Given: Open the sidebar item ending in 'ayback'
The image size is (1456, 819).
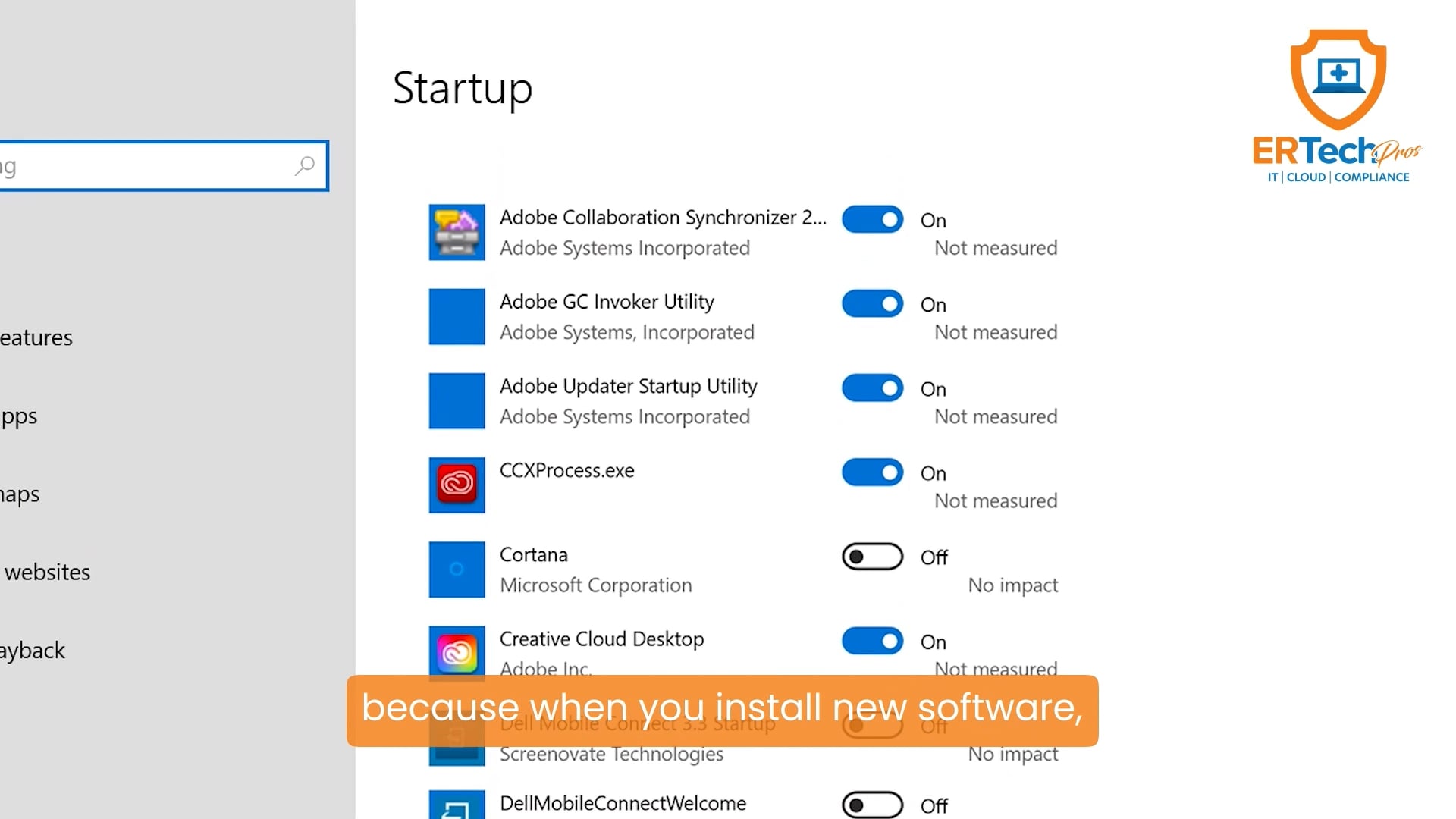Looking at the screenshot, I should [33, 651].
